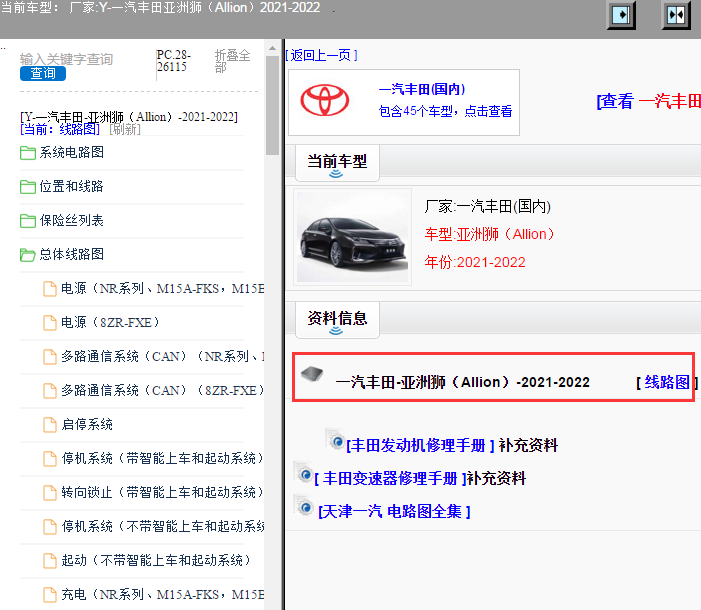701x610 pixels.
Task: Open 天津一汽 电路图全集 link
Action: pyautogui.click(x=394, y=512)
